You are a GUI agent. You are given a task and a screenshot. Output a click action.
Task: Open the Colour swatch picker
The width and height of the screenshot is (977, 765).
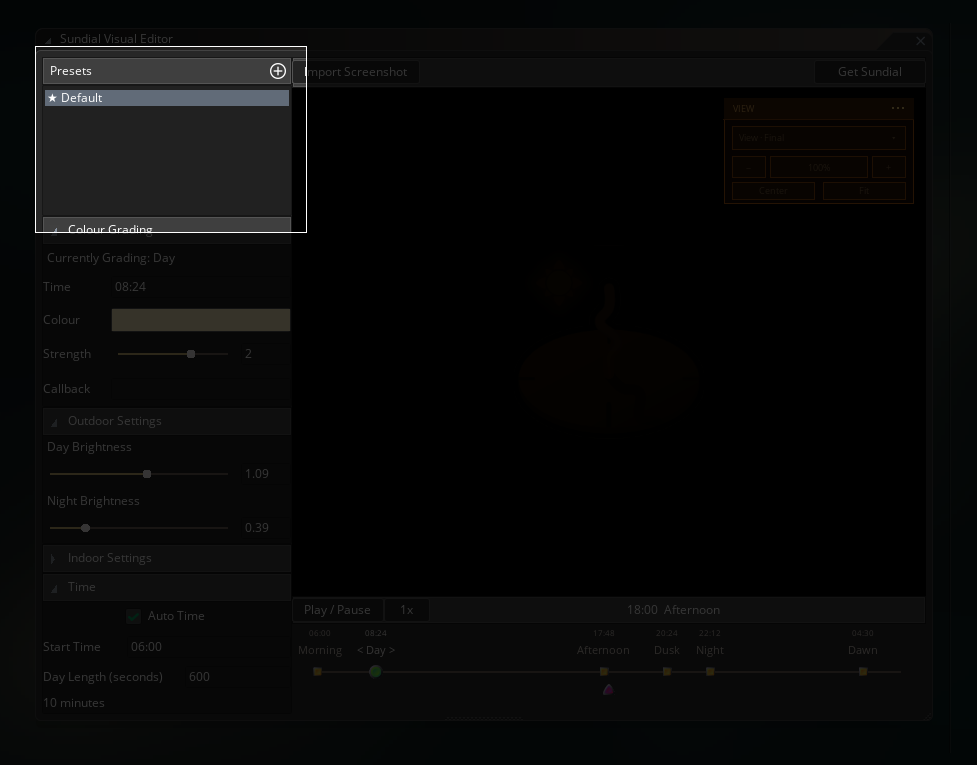coord(201,320)
